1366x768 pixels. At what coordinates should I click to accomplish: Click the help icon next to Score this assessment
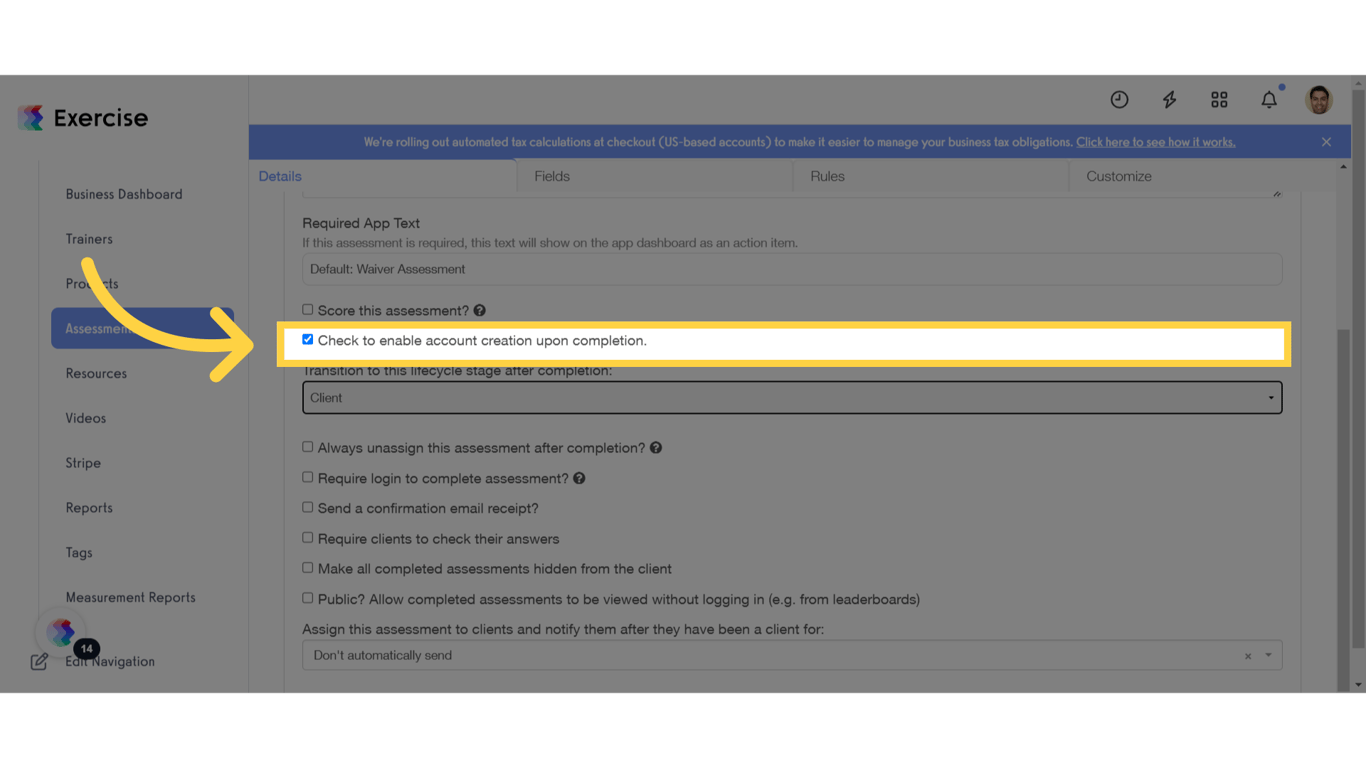(478, 310)
